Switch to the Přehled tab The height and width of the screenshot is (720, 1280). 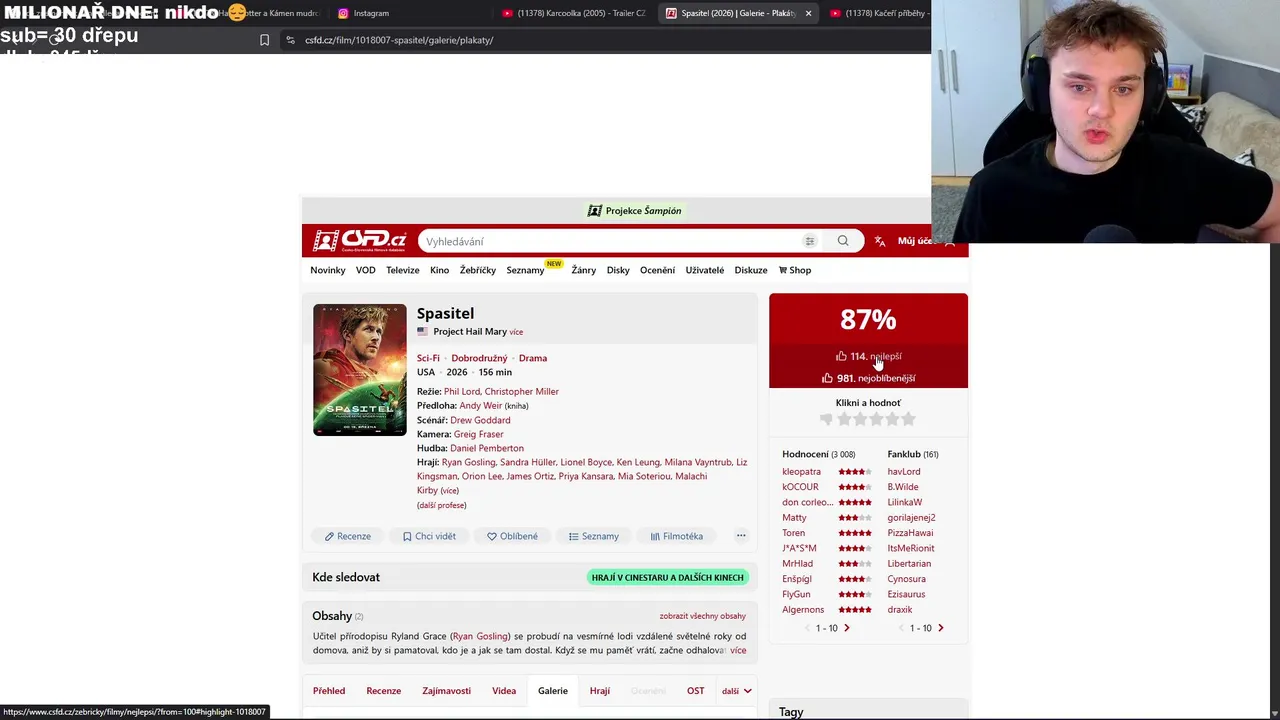tap(329, 691)
